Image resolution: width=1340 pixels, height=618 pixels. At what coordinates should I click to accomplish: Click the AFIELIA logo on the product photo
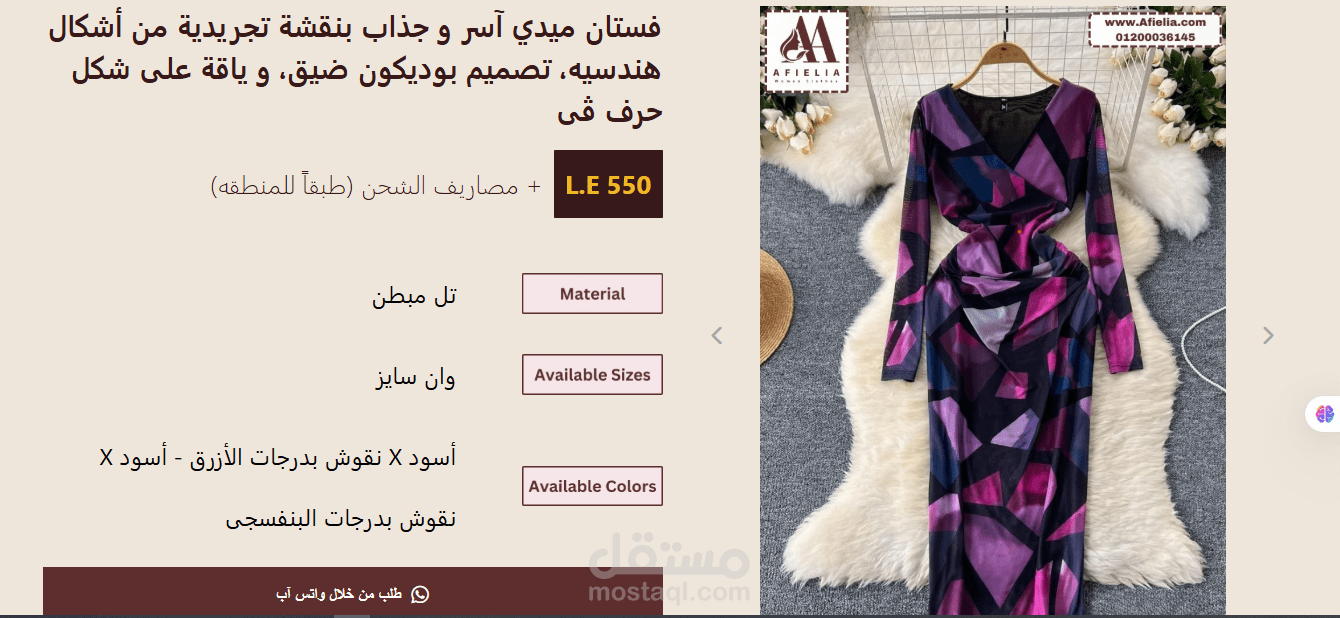click(806, 50)
